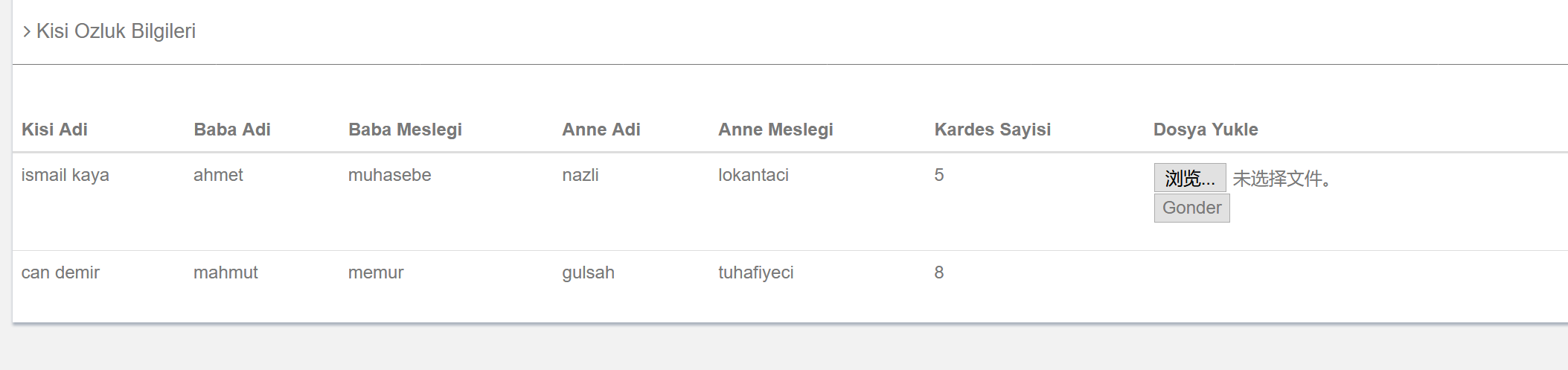Click the tuhafiyeci cell
The height and width of the screenshot is (370, 1568).
point(756,272)
